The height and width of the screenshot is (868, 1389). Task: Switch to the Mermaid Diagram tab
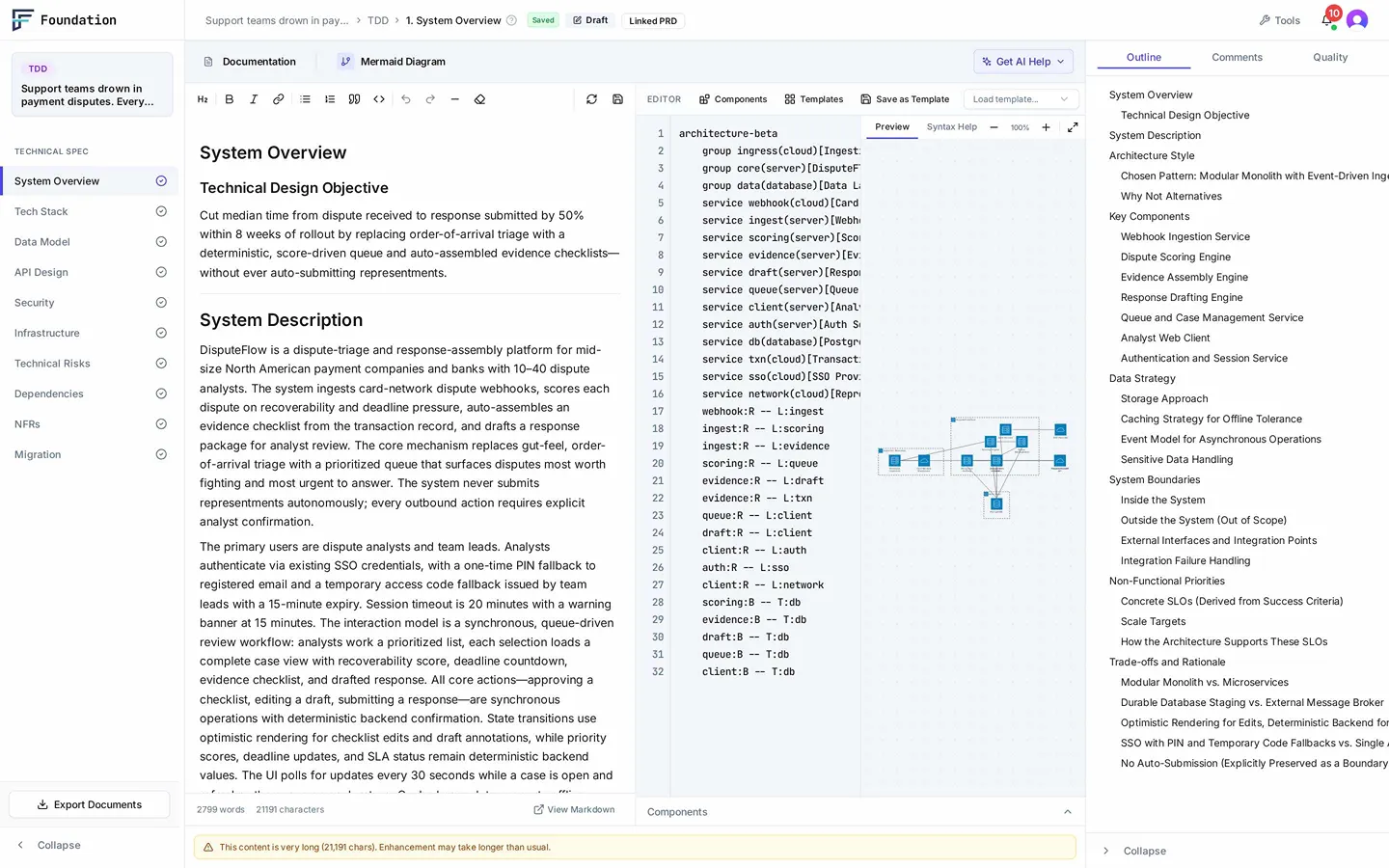(392, 62)
